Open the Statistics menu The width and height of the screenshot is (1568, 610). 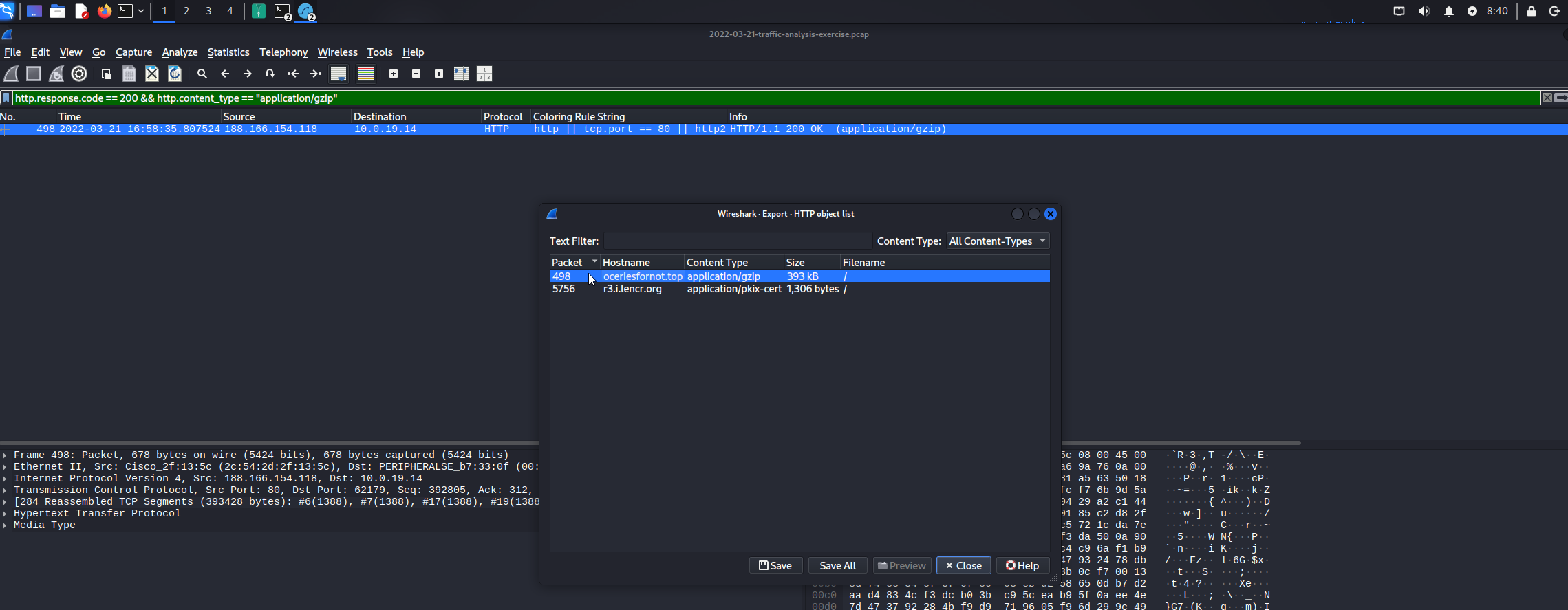click(x=228, y=52)
